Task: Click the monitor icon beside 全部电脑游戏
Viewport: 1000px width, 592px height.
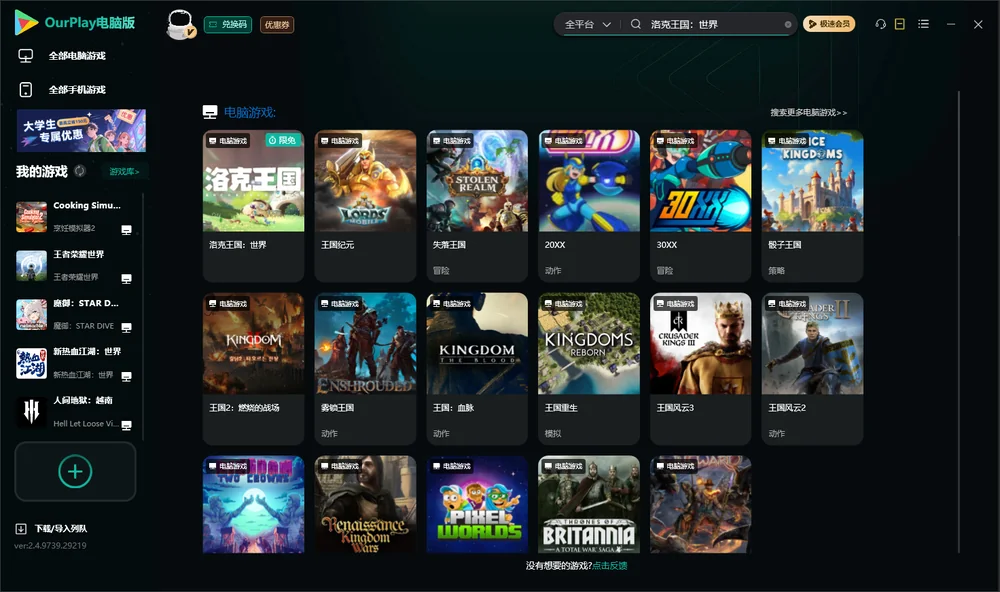Action: point(26,56)
